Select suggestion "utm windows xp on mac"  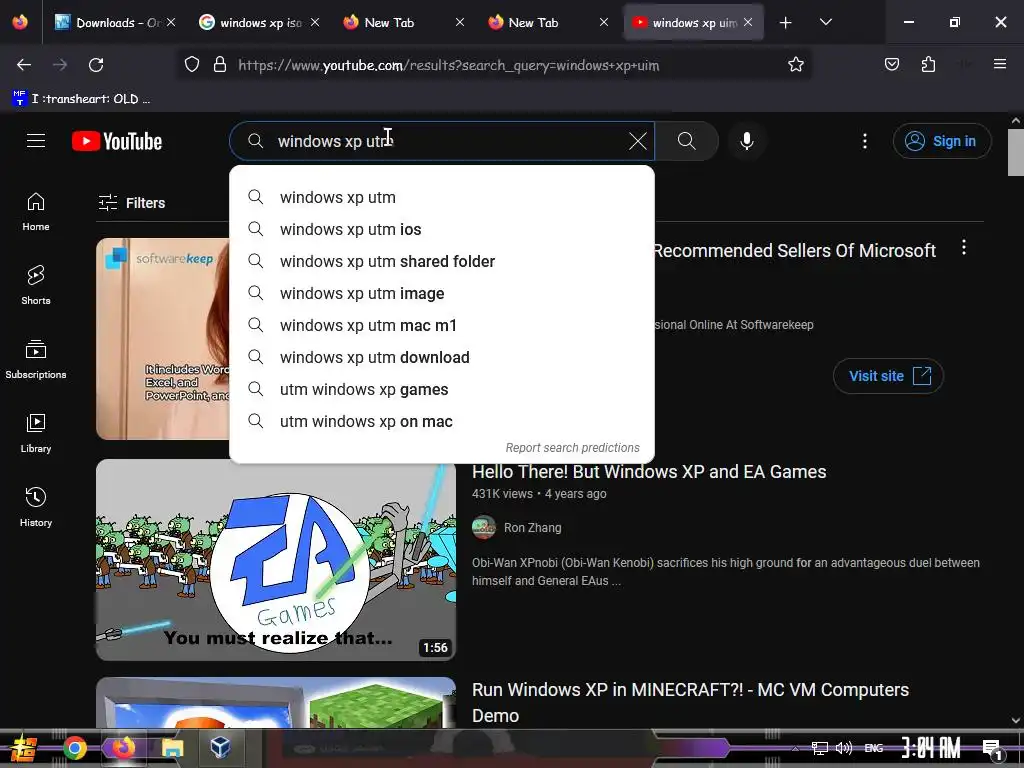442,421
